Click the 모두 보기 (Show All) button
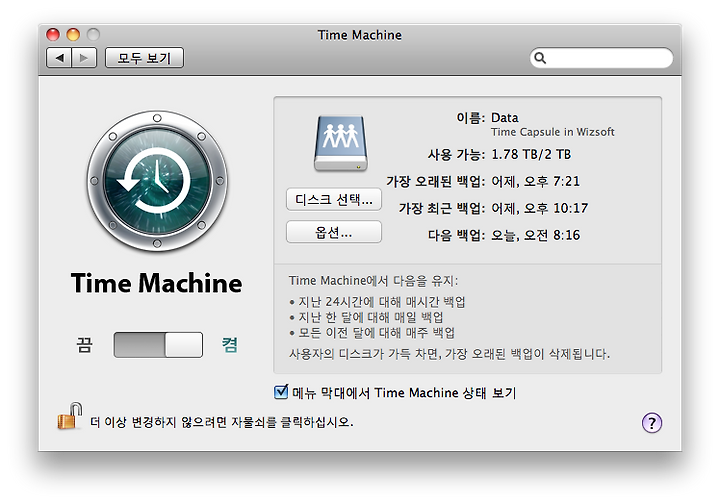The image size is (720, 504). [144, 58]
